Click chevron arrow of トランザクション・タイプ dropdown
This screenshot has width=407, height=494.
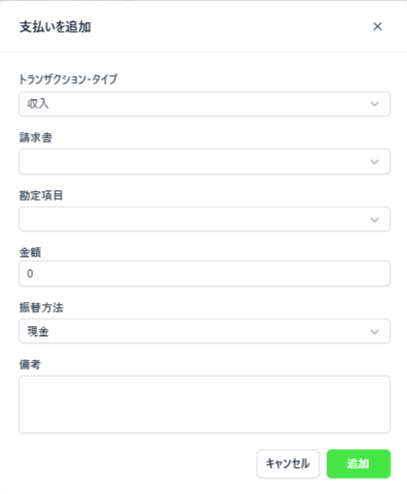click(375, 104)
